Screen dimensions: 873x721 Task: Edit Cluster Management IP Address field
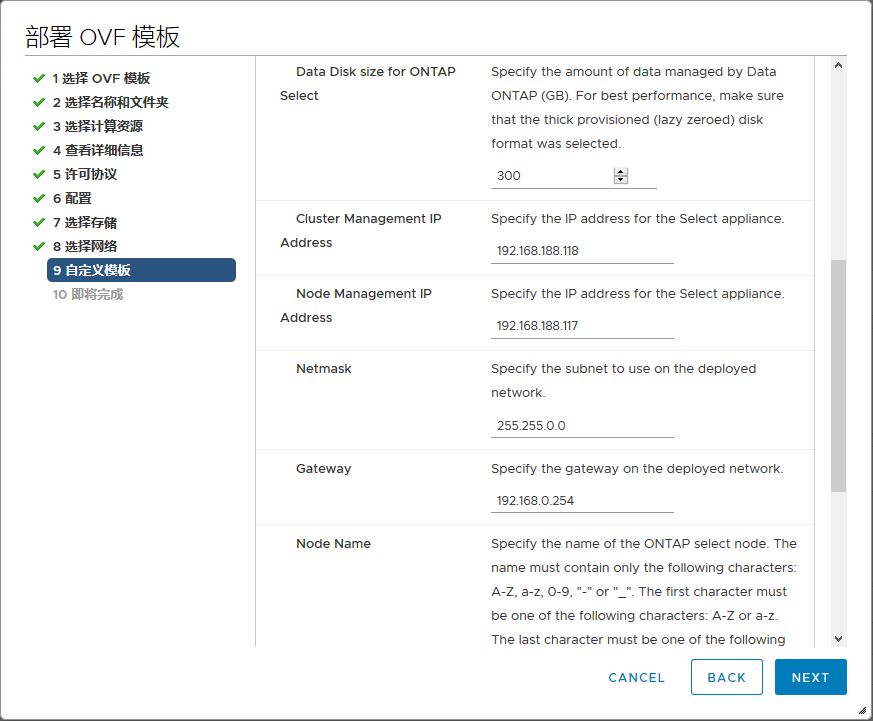[x=582, y=251]
